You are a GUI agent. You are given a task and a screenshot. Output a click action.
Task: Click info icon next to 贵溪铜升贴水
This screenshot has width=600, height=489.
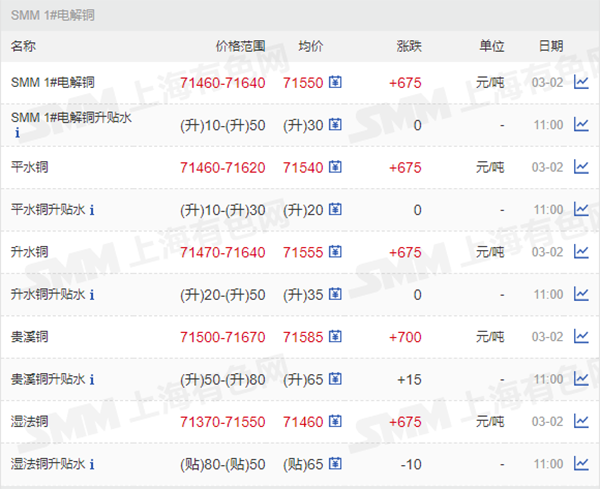click(92, 380)
